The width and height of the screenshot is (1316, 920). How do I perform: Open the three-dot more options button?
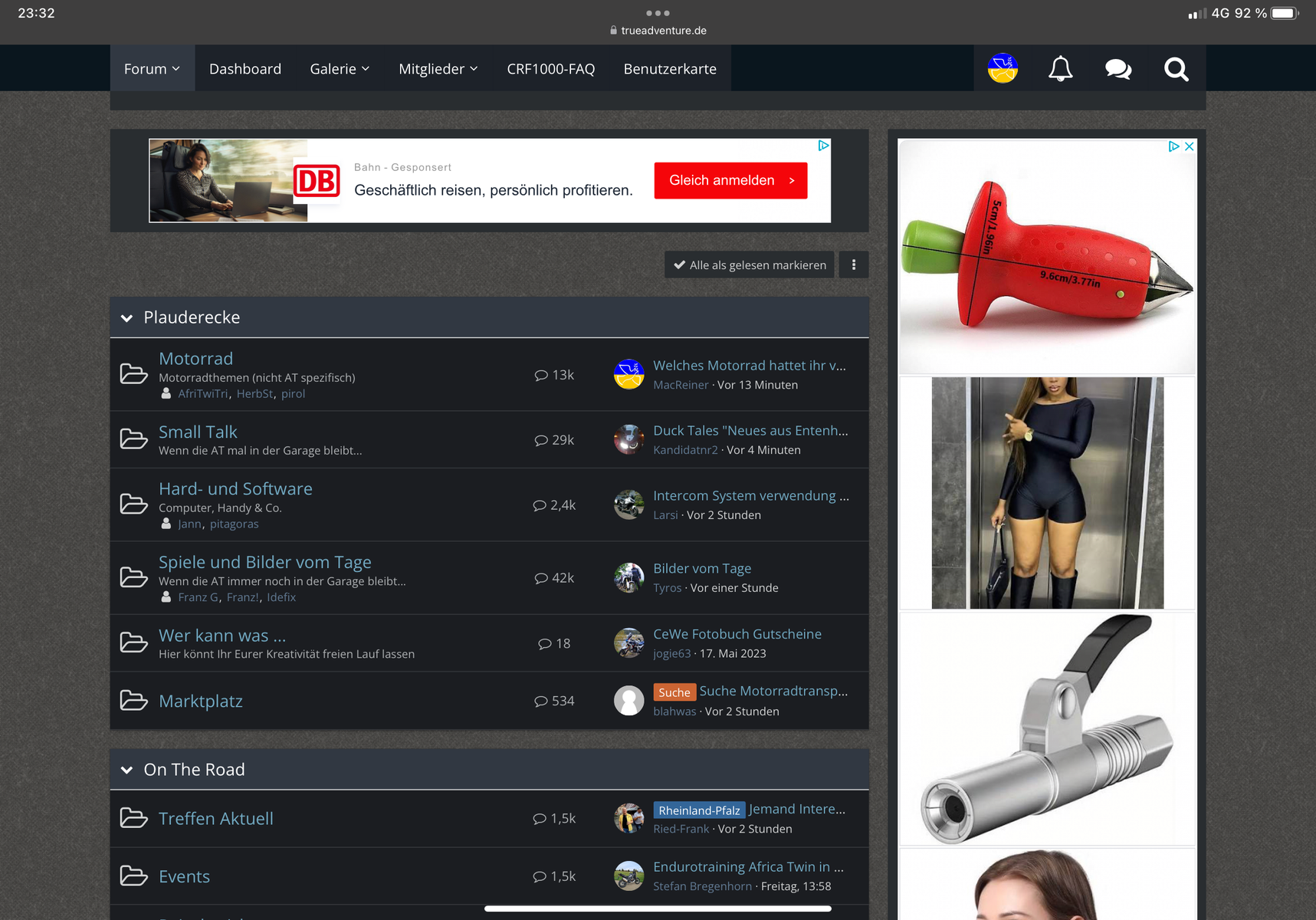pos(853,264)
